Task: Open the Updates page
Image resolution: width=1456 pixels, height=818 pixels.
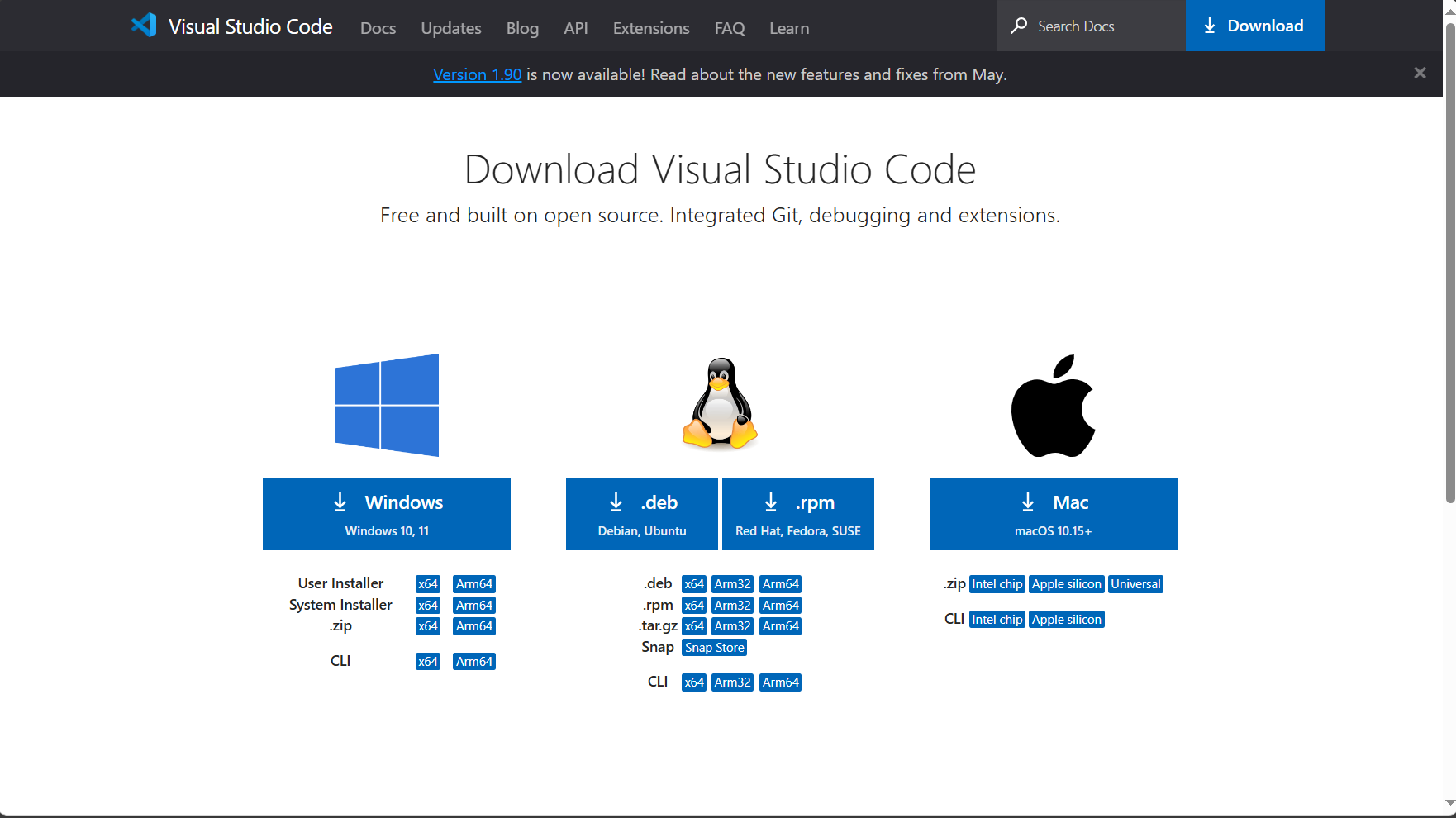Action: coord(451,27)
